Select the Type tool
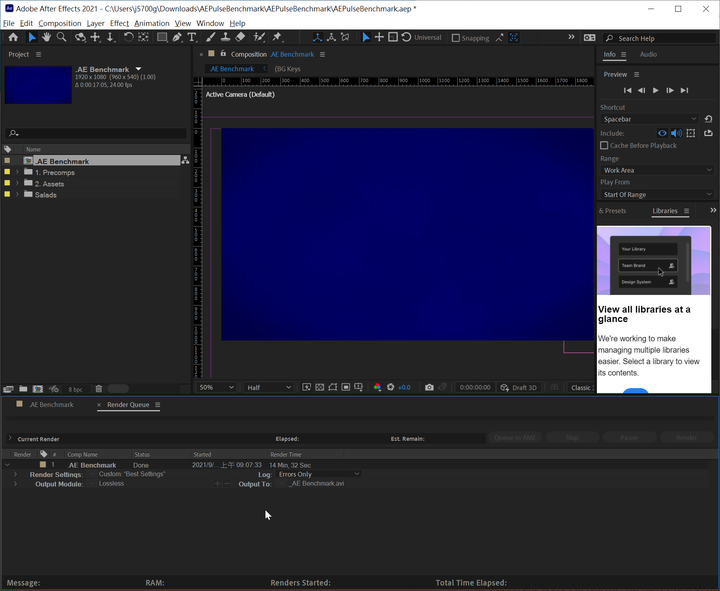 (x=192, y=38)
